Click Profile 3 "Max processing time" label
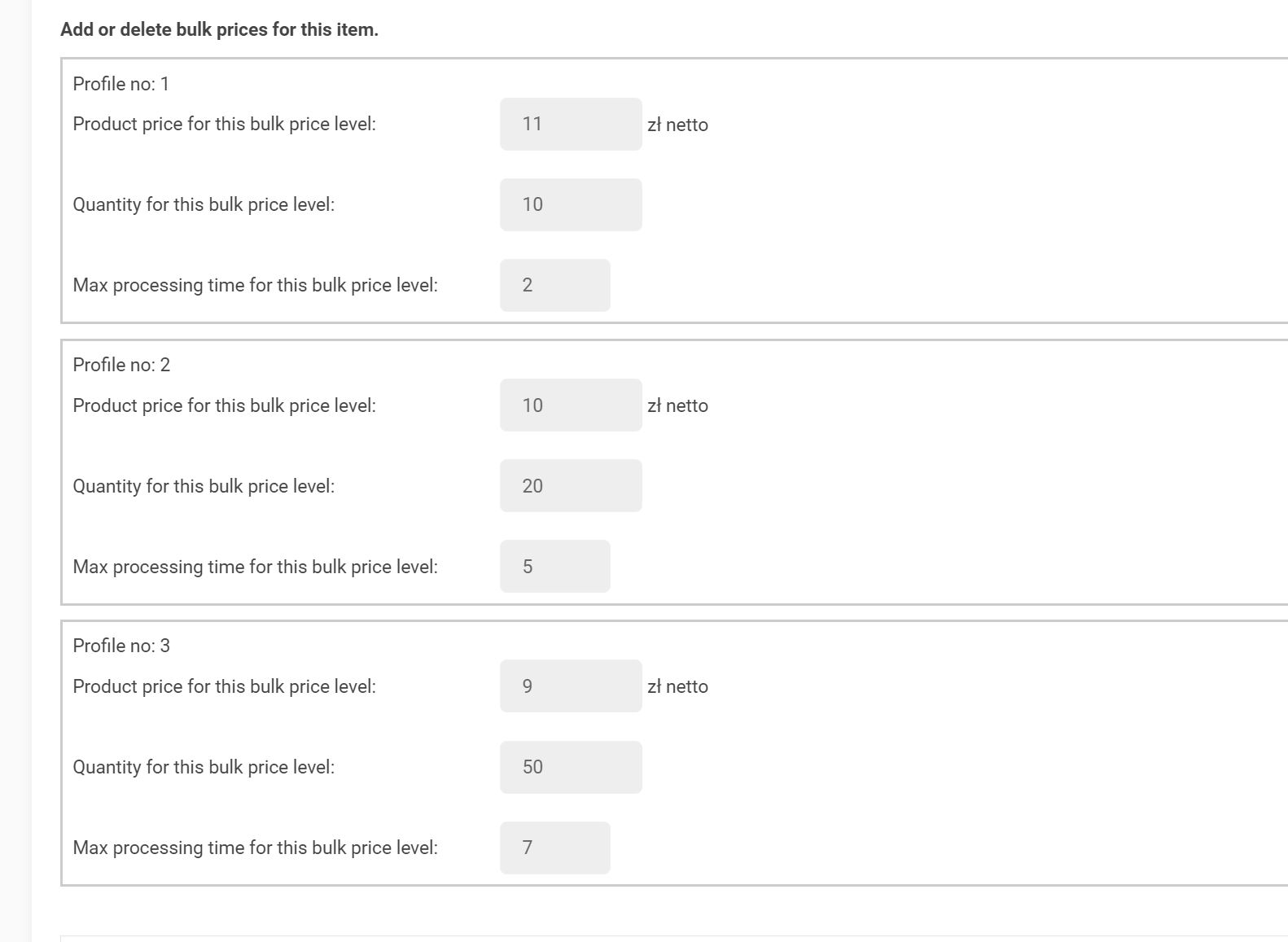This screenshot has height=942, width=1288. (255, 848)
